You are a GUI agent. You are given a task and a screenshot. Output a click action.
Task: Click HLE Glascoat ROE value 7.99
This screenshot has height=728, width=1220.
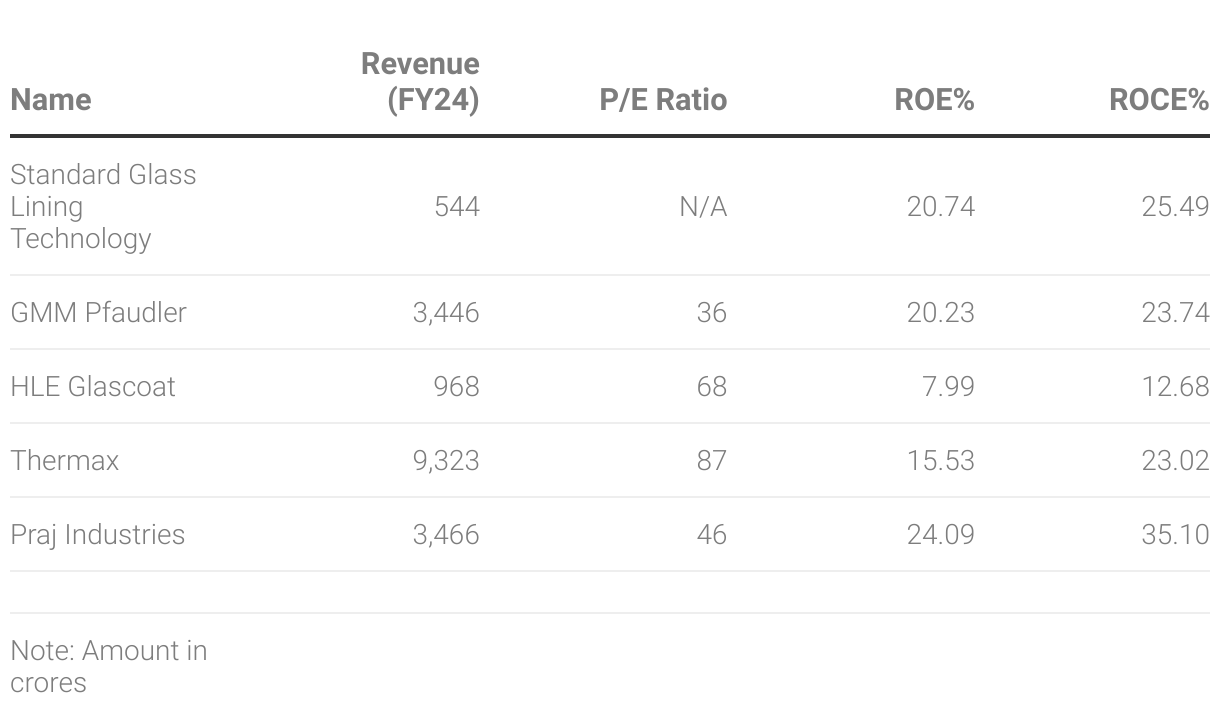tap(948, 387)
